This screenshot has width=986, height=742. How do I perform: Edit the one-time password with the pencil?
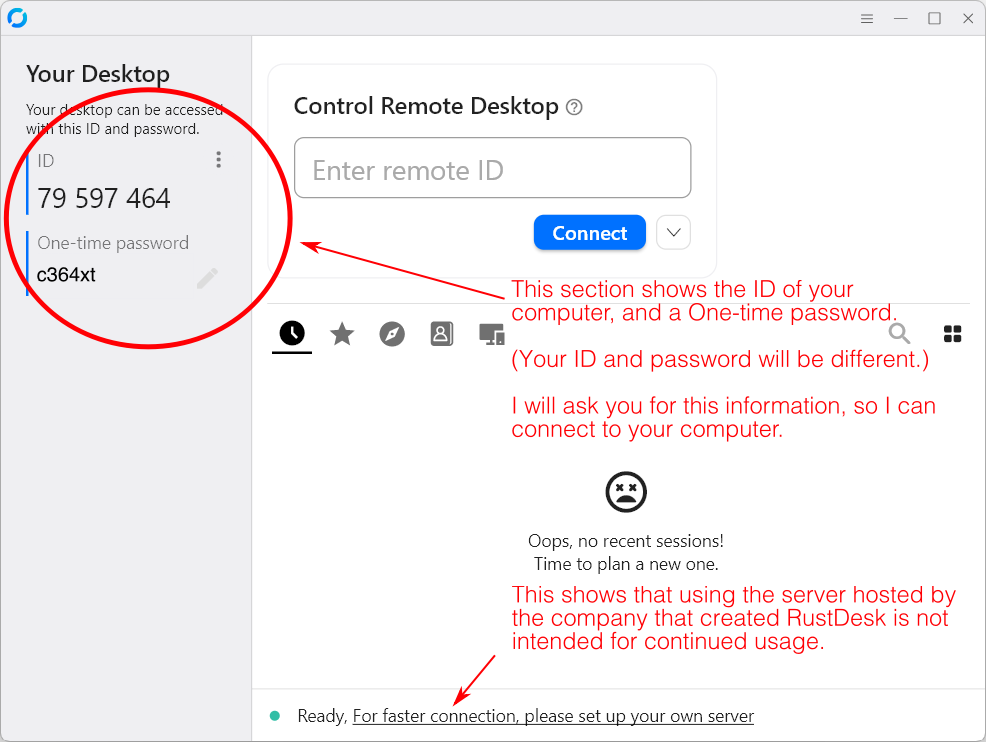[x=207, y=278]
